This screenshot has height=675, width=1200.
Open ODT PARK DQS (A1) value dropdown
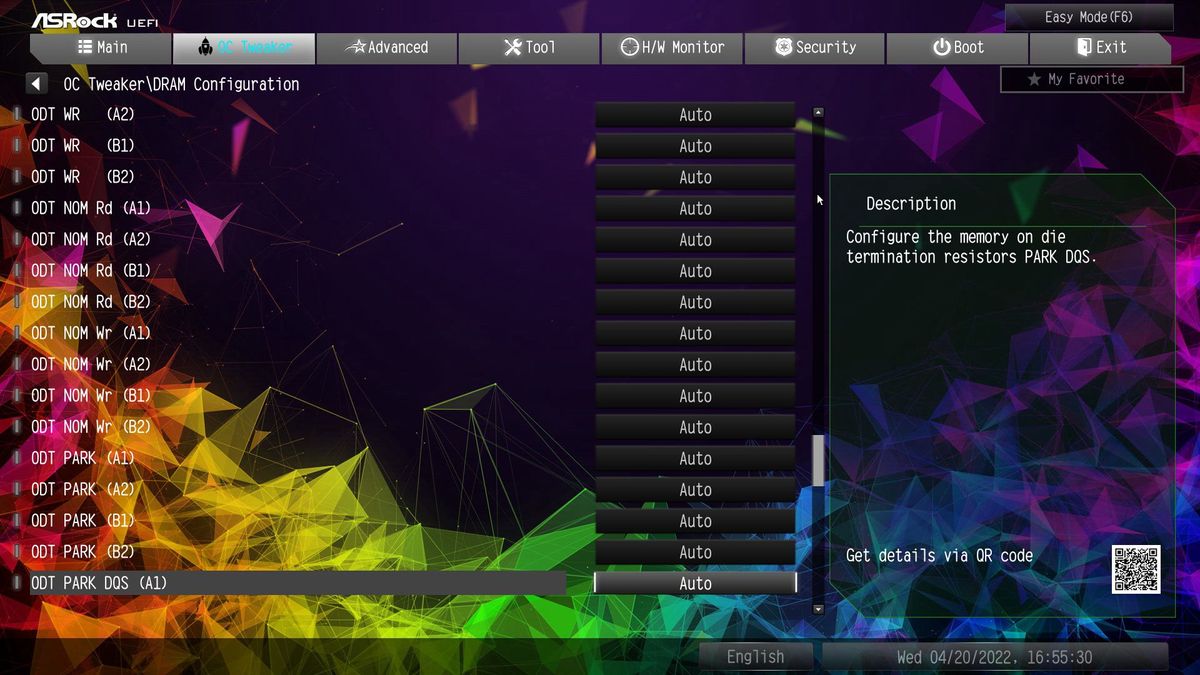pyautogui.click(x=695, y=583)
